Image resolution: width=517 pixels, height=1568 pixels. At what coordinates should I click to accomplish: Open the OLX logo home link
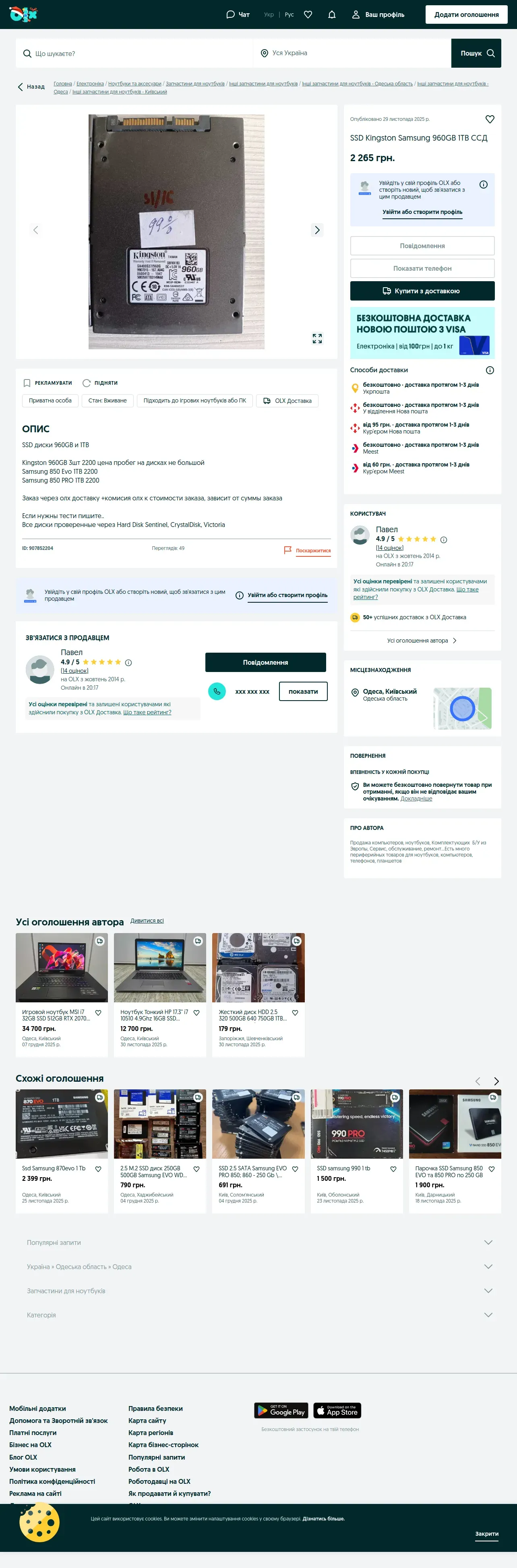pyautogui.click(x=23, y=14)
